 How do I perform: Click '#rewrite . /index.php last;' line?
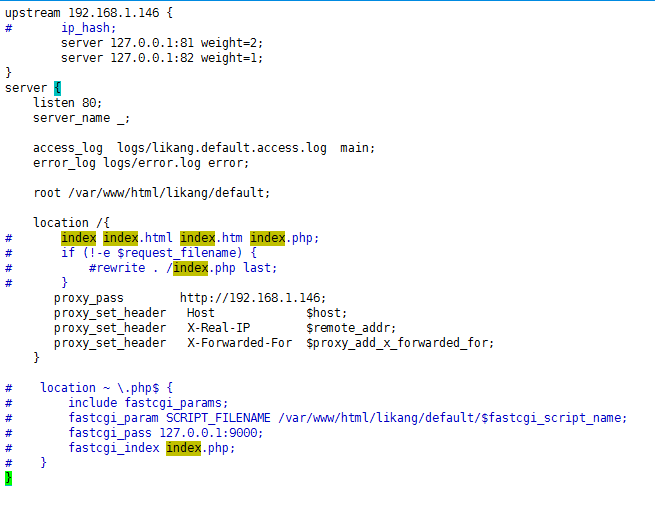pos(183,268)
